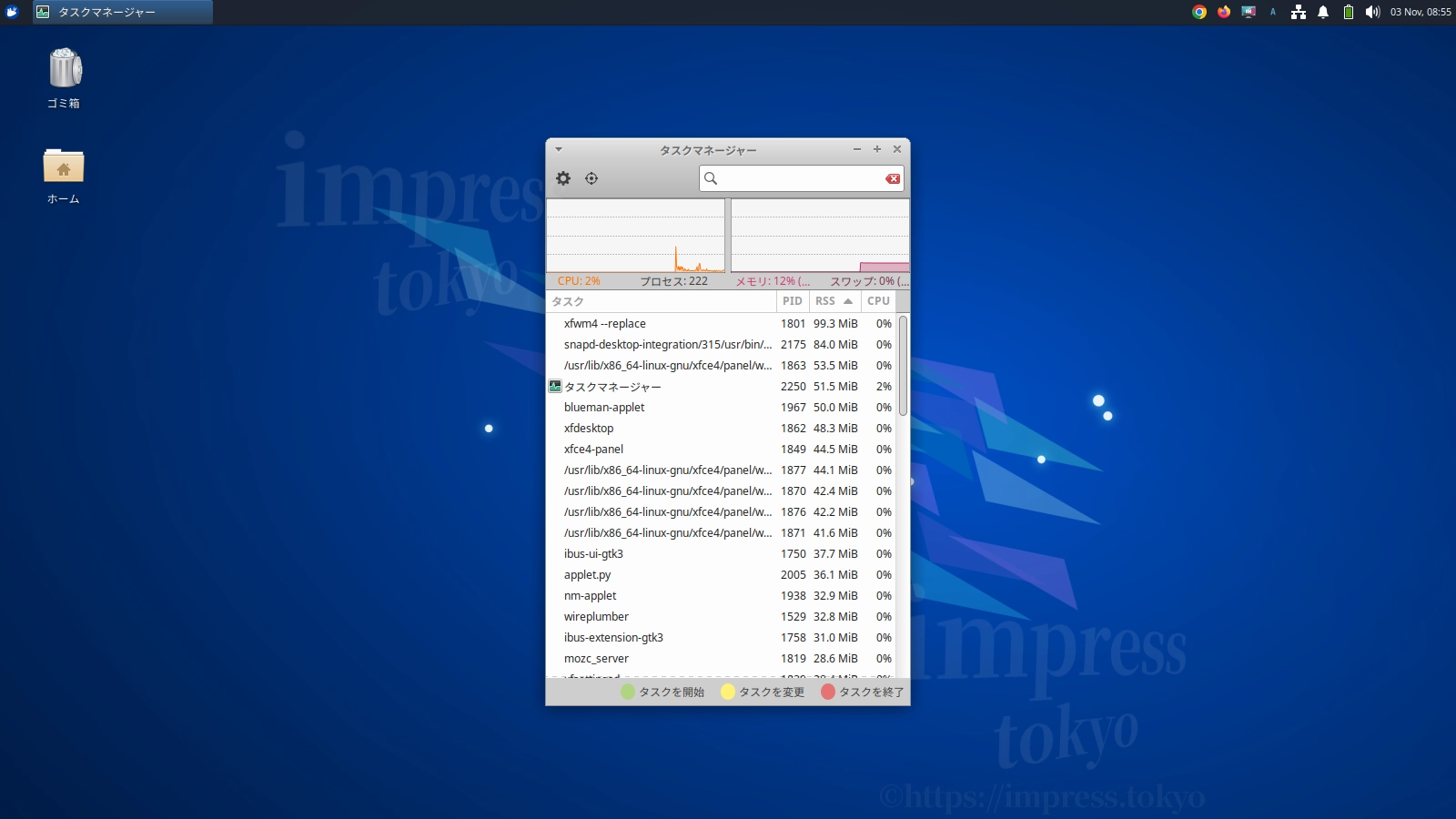Viewport: 1456px width, 819px height.
Task: Select the blueman-applet process row
Action: (721, 408)
